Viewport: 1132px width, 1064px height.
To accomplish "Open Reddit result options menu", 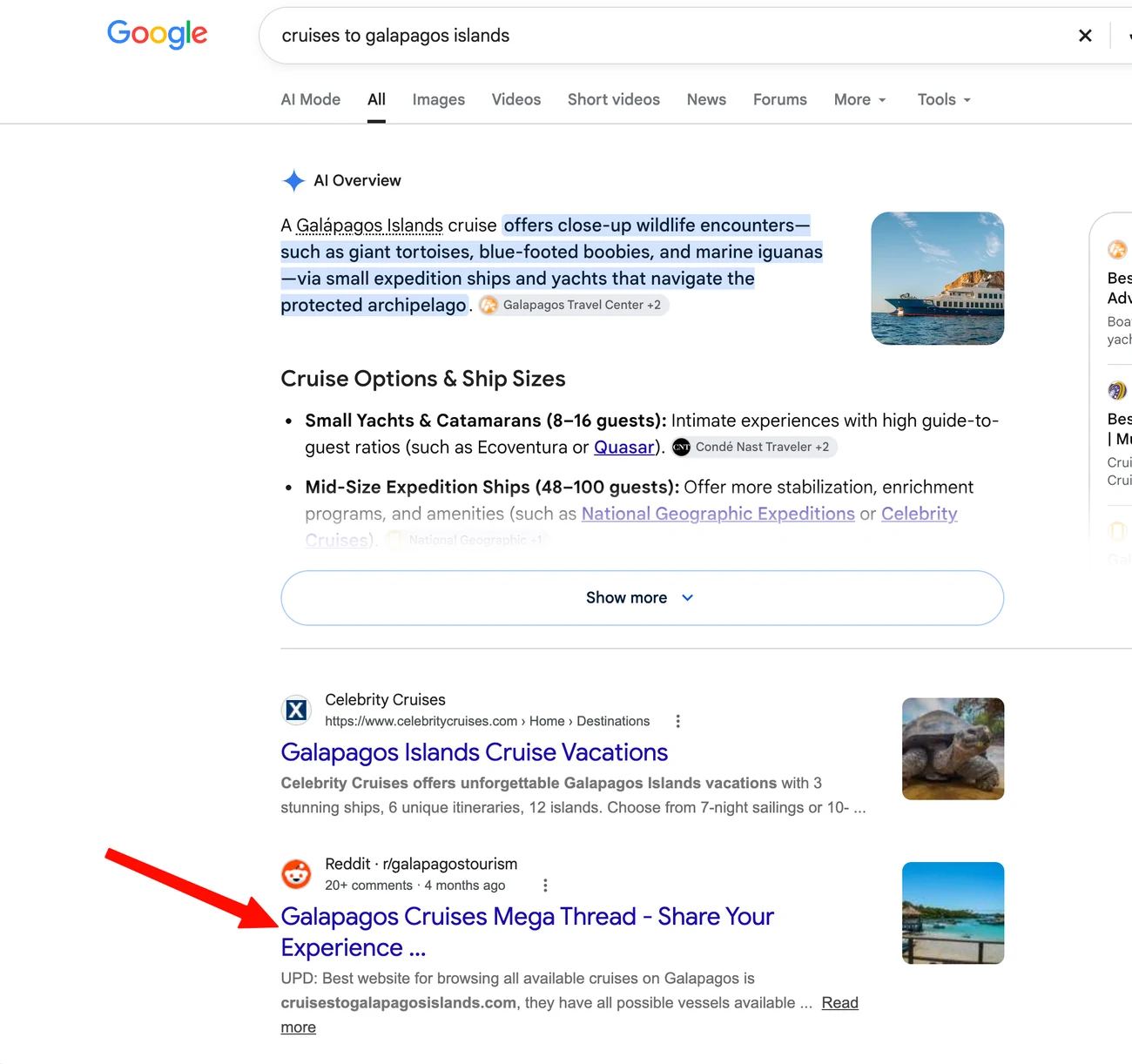I will click(x=545, y=886).
